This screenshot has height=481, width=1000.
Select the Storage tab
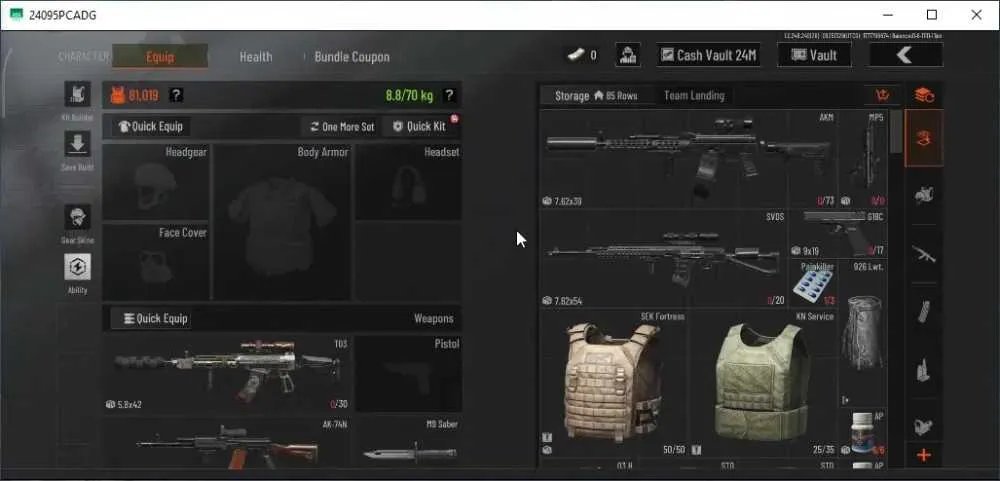pyautogui.click(x=596, y=96)
